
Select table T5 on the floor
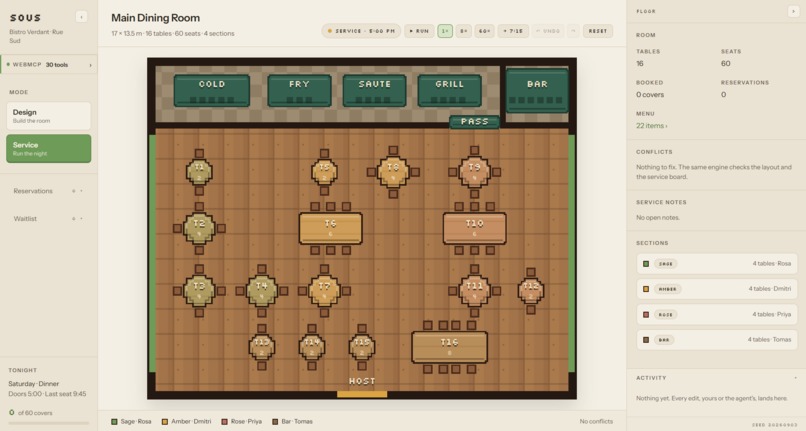tap(324, 172)
